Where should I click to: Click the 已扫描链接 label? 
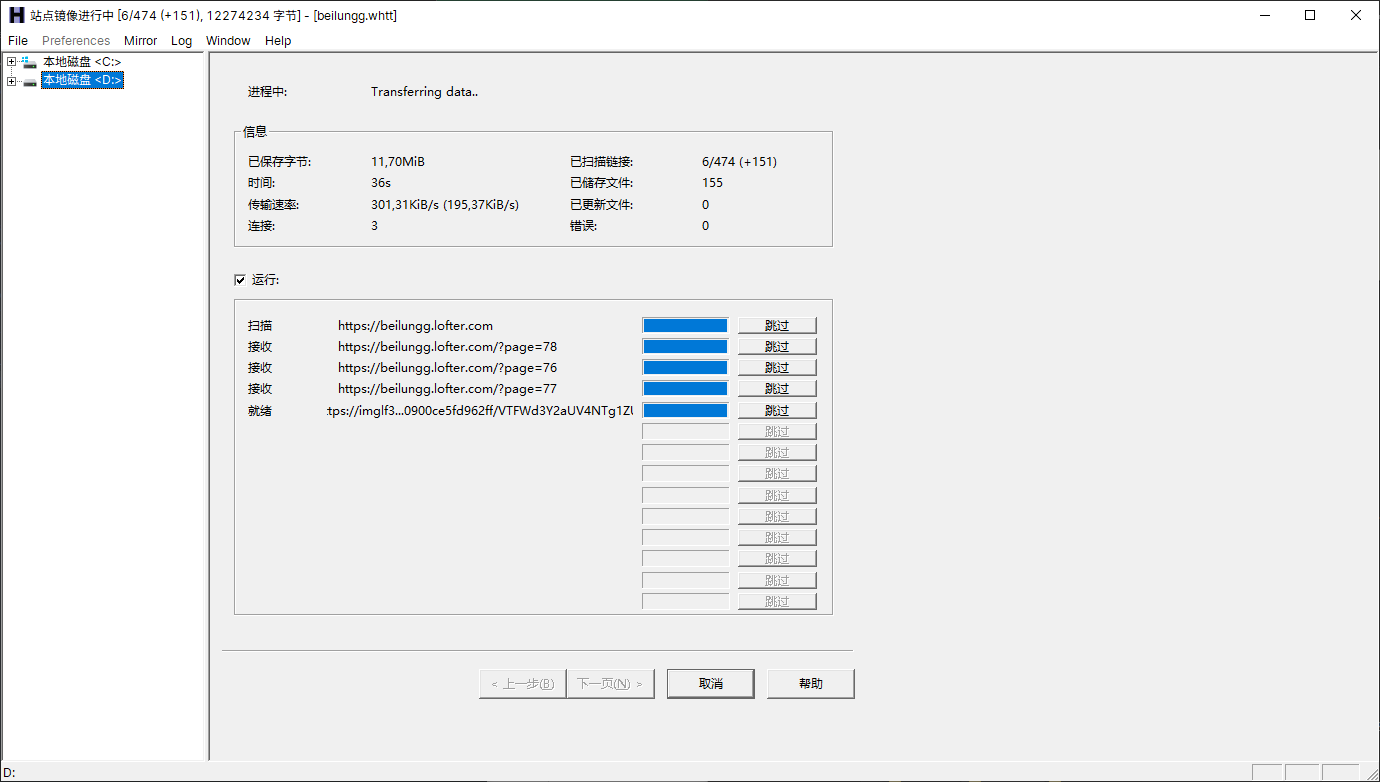pos(602,162)
